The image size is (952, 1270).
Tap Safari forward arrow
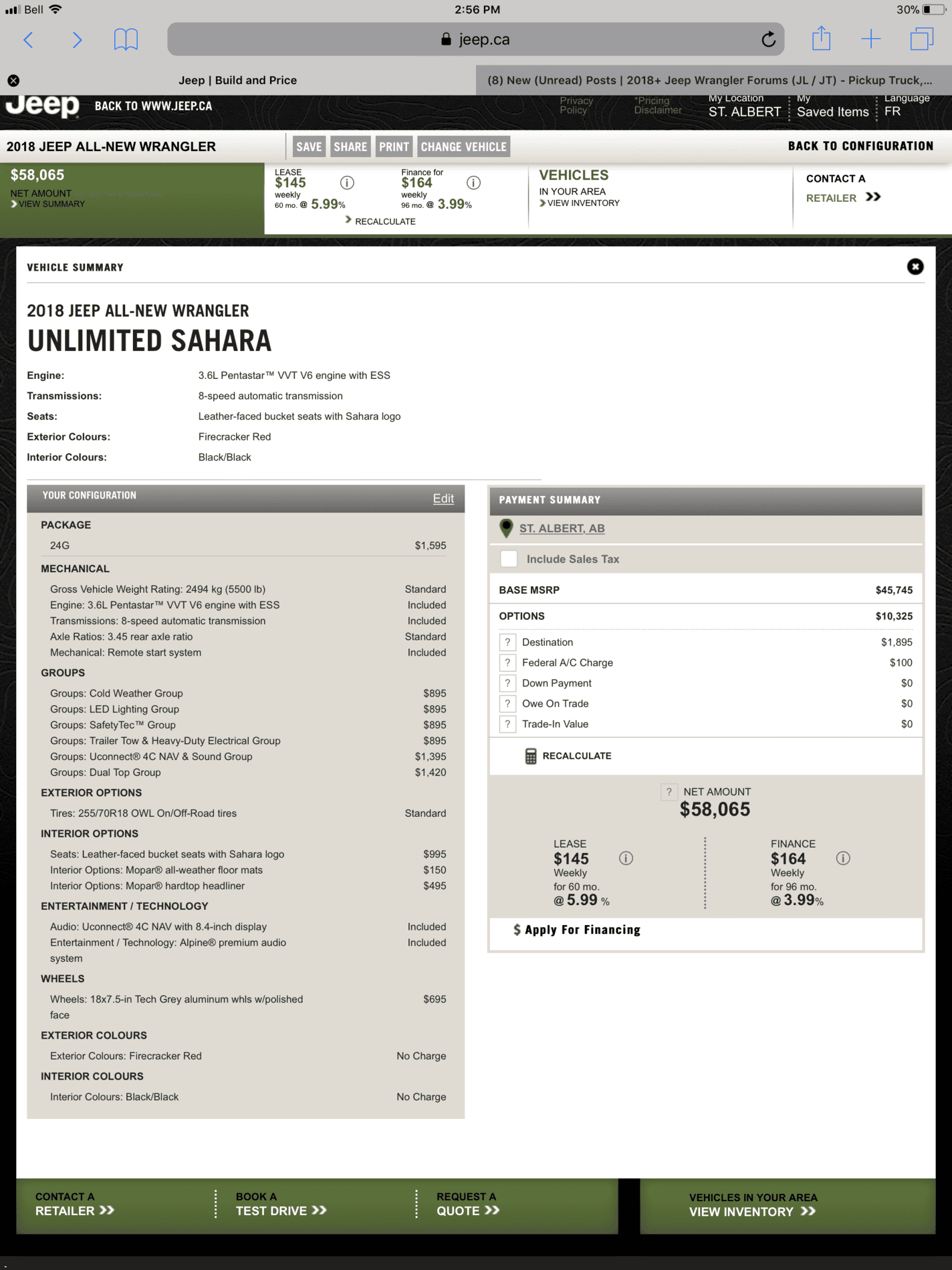(x=77, y=40)
